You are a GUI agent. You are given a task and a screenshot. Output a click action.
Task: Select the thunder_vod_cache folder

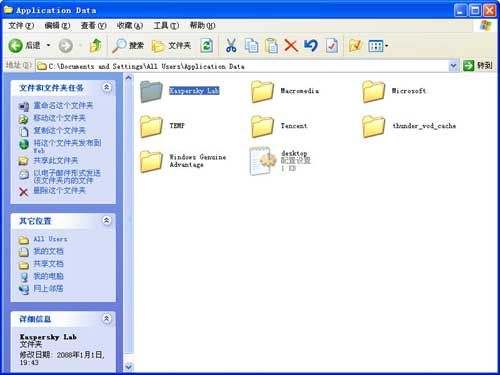[x=409, y=126]
